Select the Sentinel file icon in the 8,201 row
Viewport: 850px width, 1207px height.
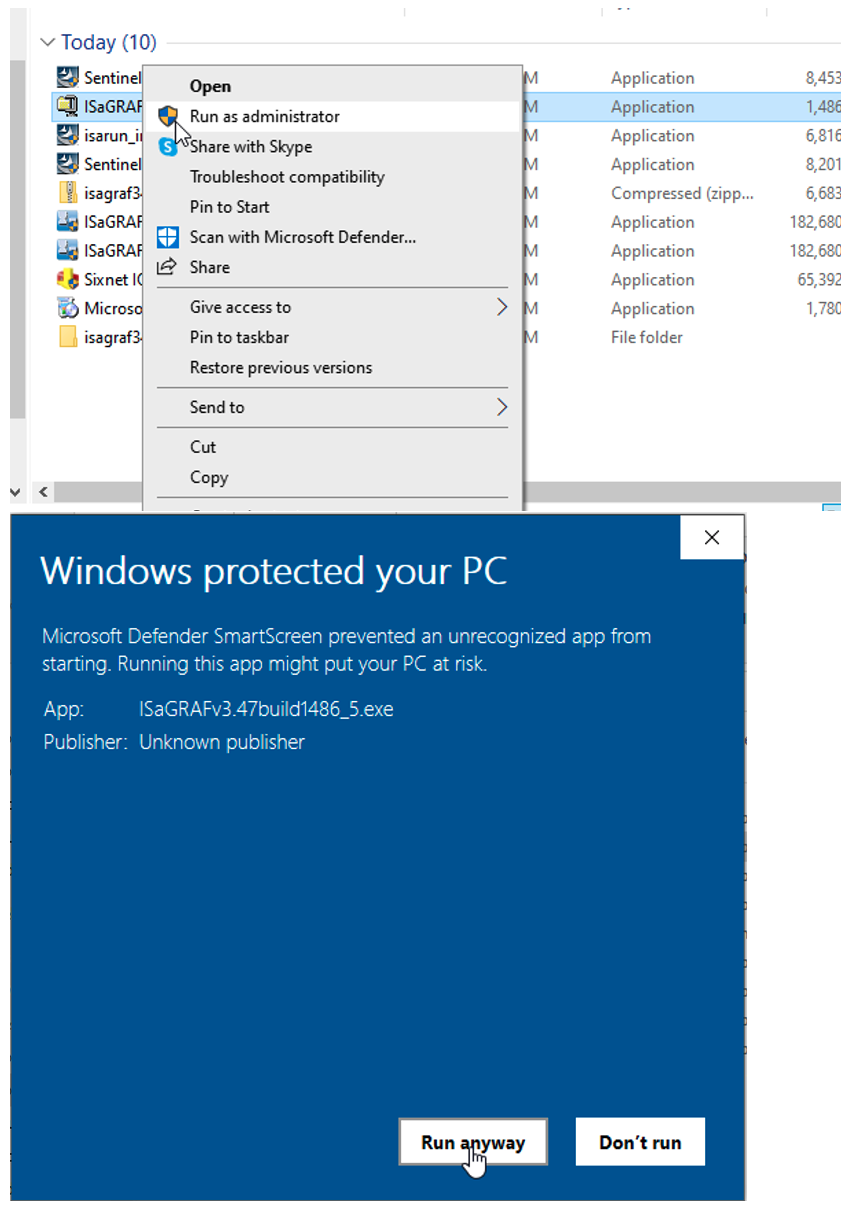click(68, 164)
